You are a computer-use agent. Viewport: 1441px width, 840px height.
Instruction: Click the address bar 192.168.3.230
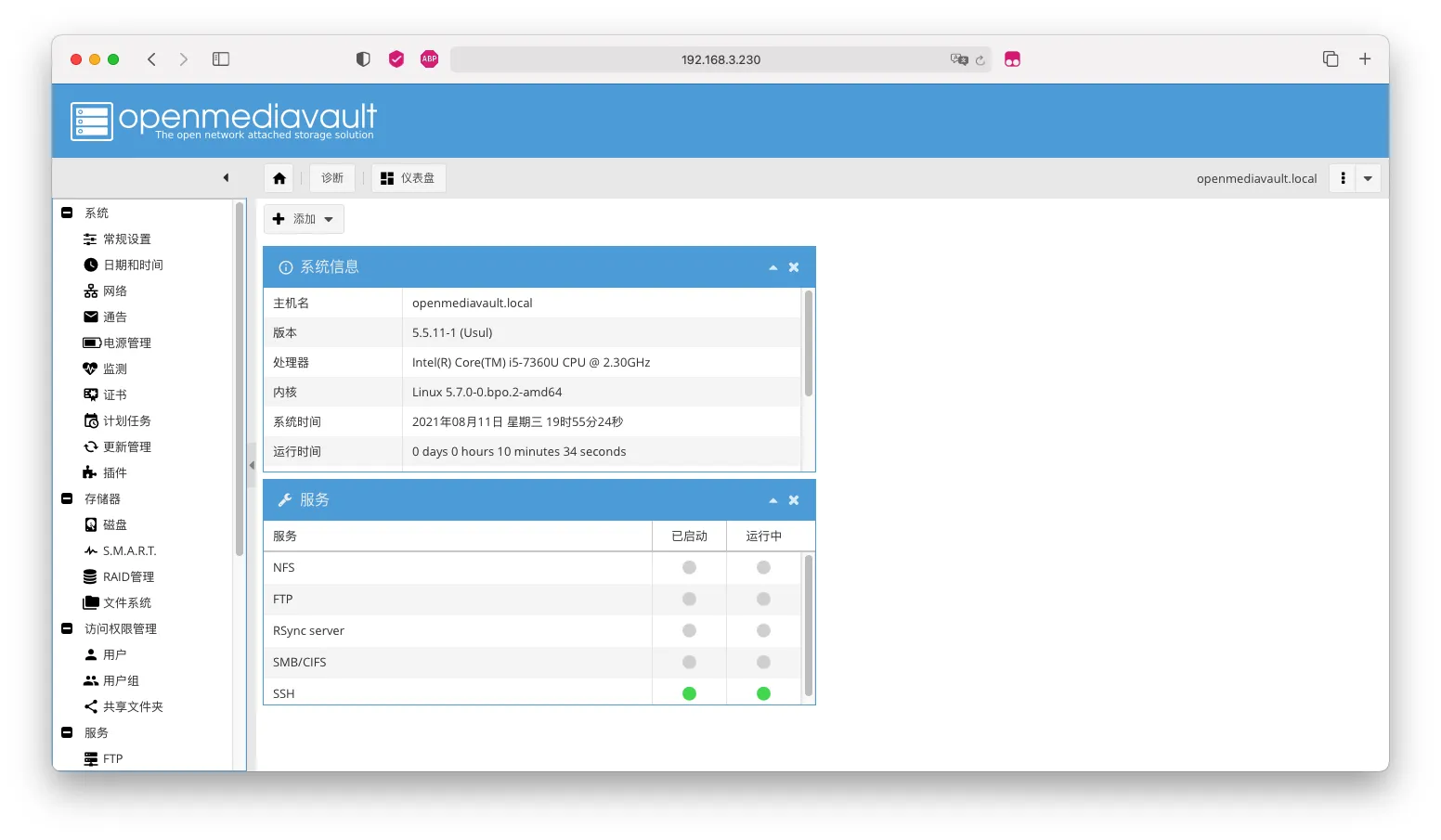[x=720, y=59]
